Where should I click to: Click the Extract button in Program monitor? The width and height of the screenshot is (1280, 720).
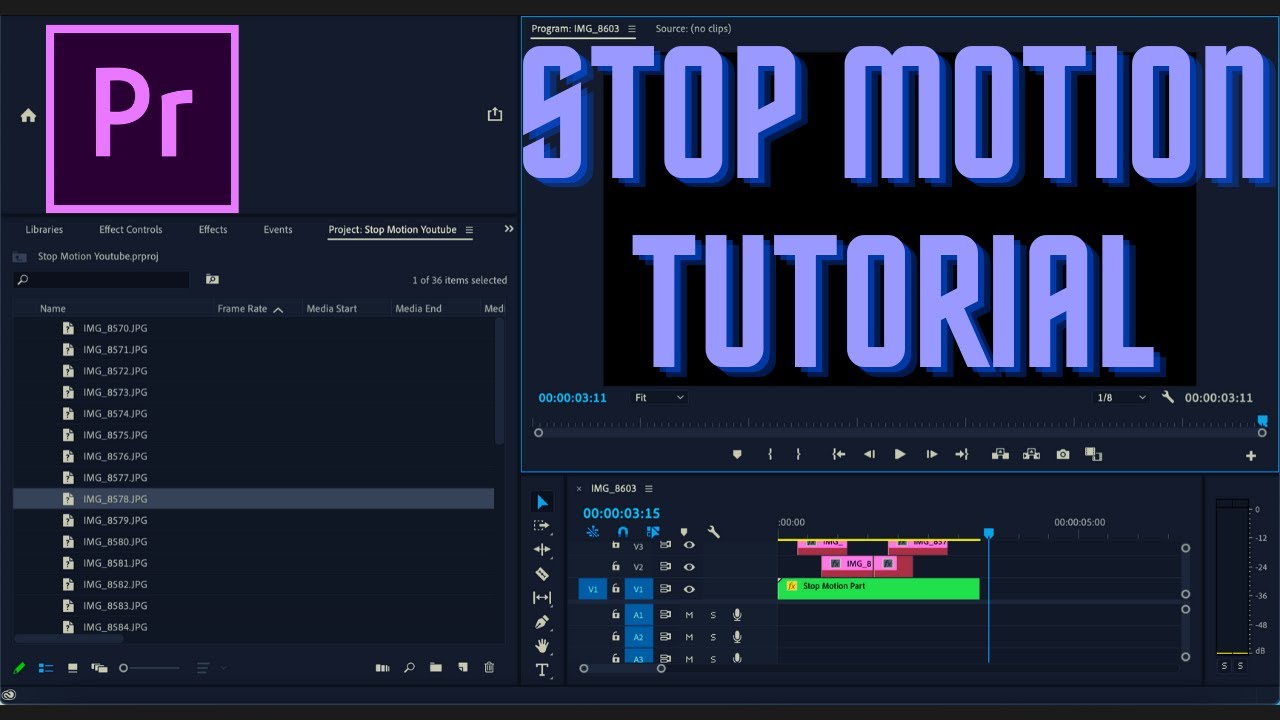point(1031,454)
